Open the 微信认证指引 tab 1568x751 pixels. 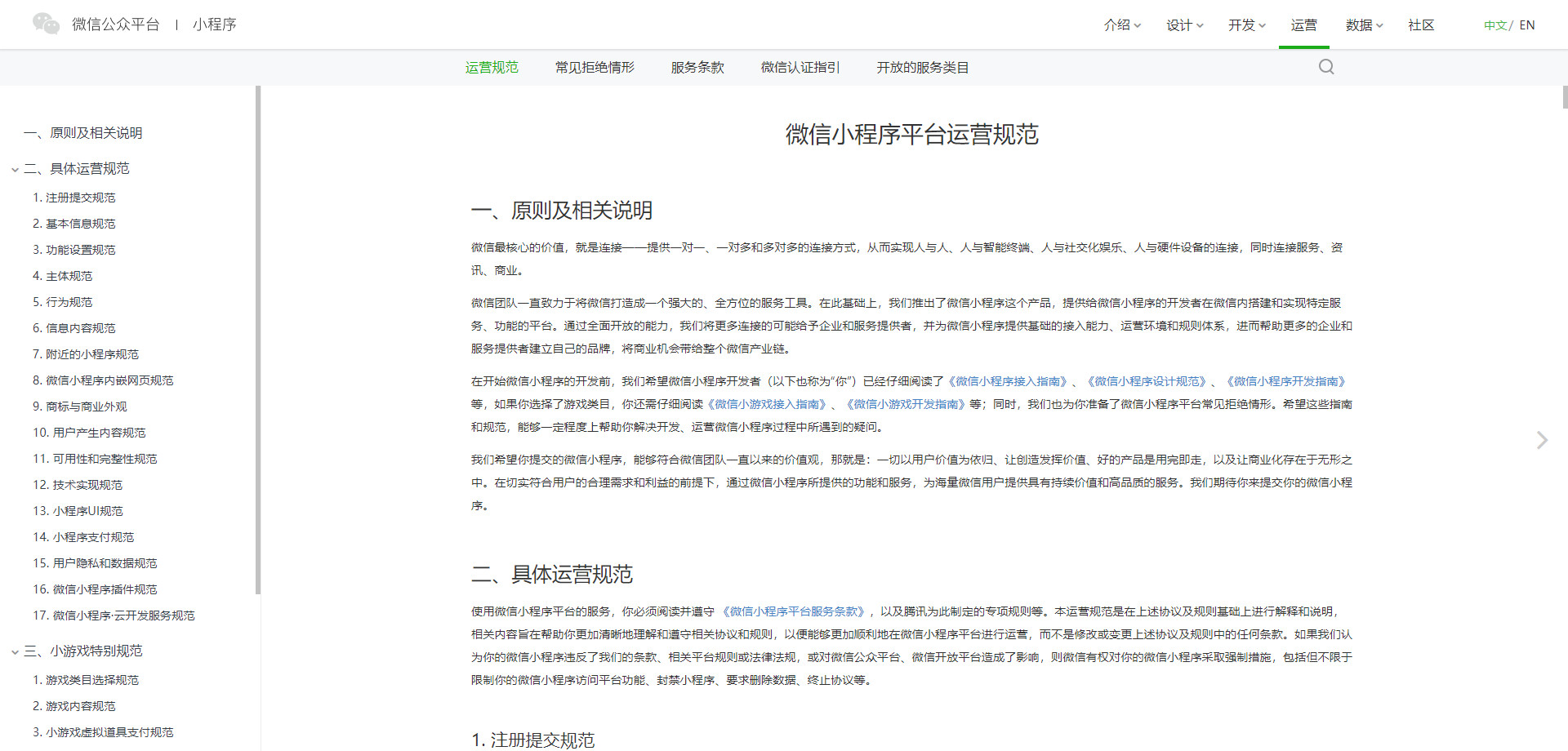800,68
